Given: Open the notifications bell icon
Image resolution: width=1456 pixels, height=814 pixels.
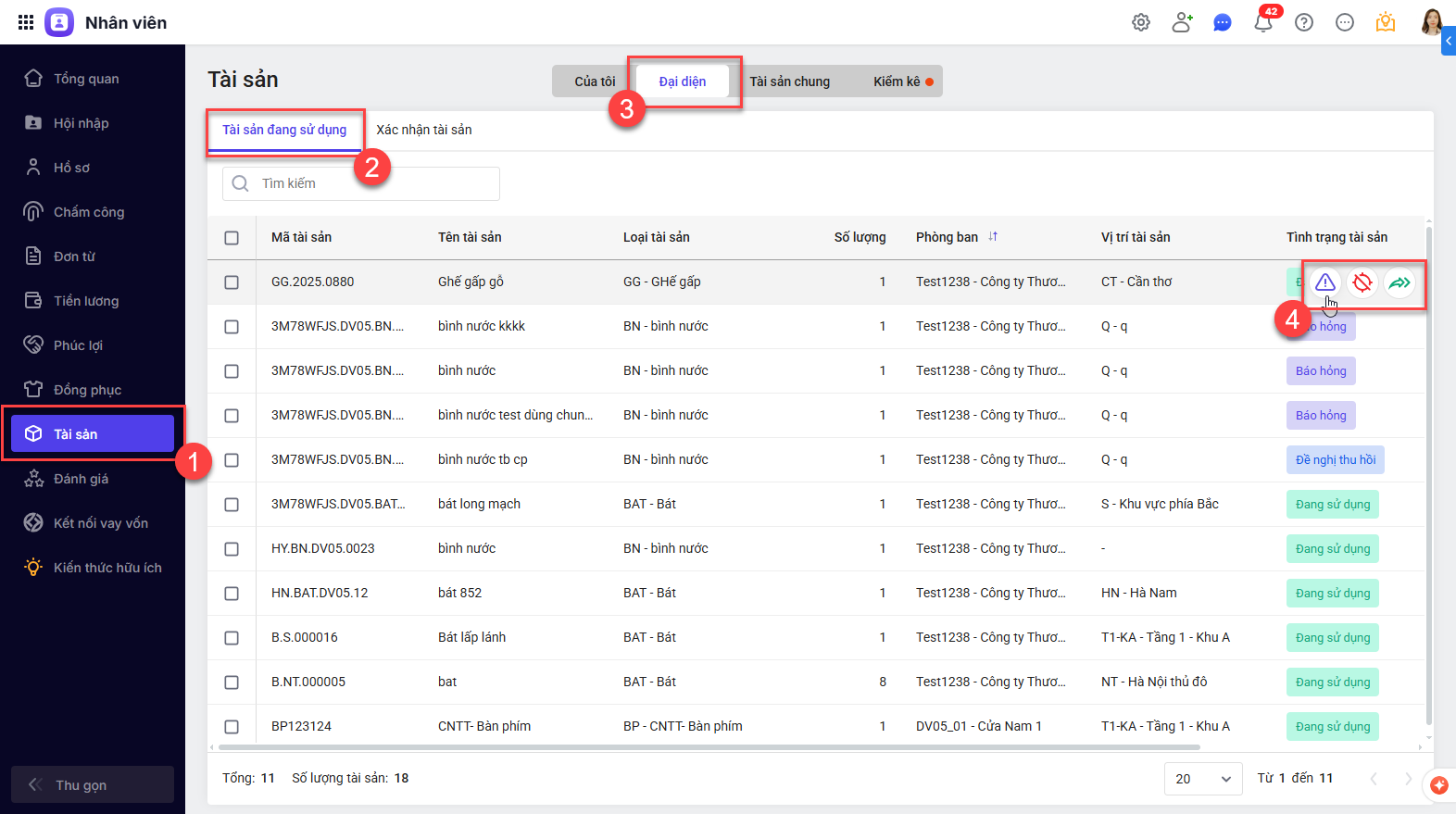Looking at the screenshot, I should point(1263,22).
